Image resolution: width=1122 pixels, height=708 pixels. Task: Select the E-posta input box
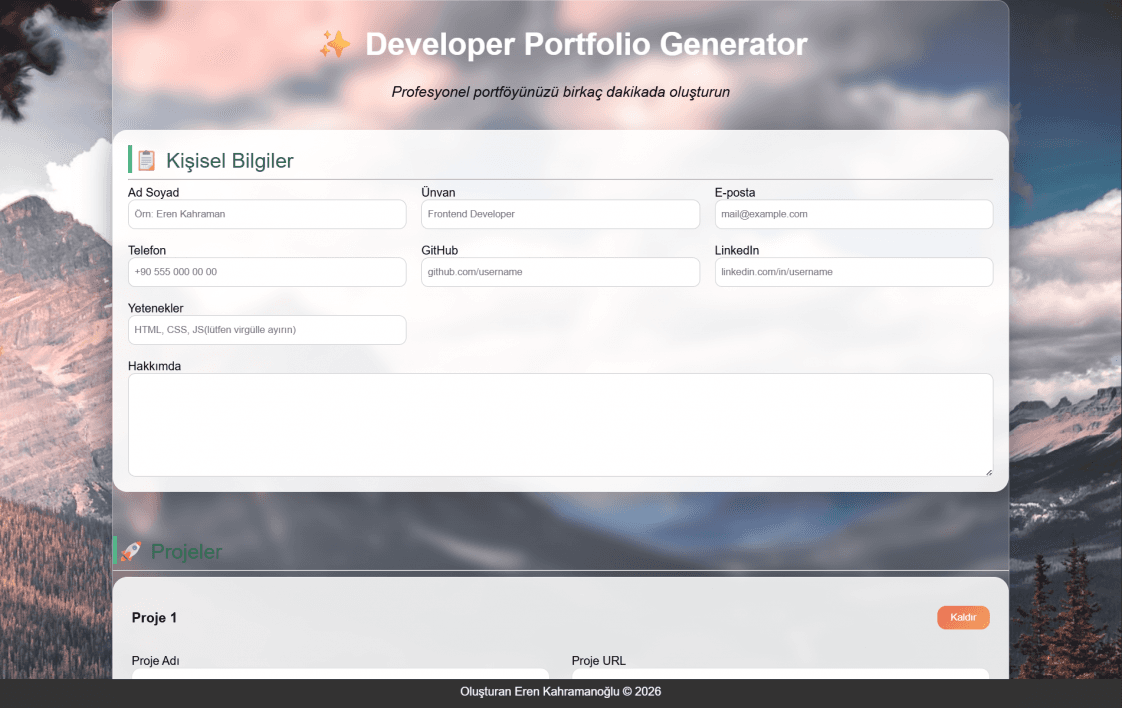pos(854,214)
